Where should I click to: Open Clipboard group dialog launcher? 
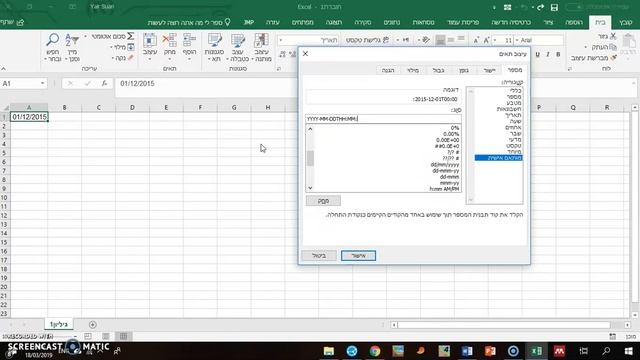click(570, 69)
